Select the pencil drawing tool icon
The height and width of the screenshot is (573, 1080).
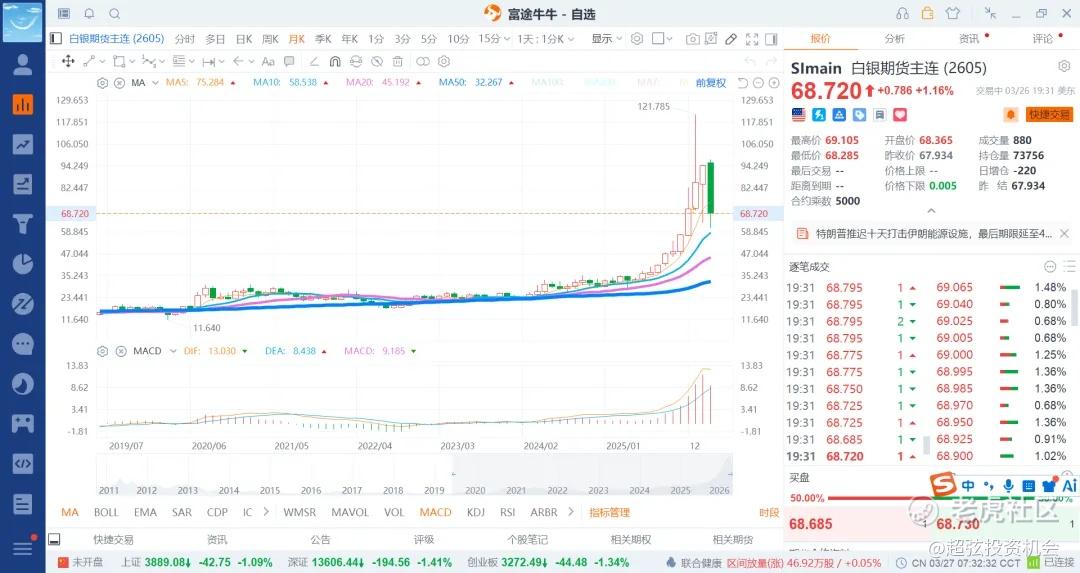tap(731, 39)
